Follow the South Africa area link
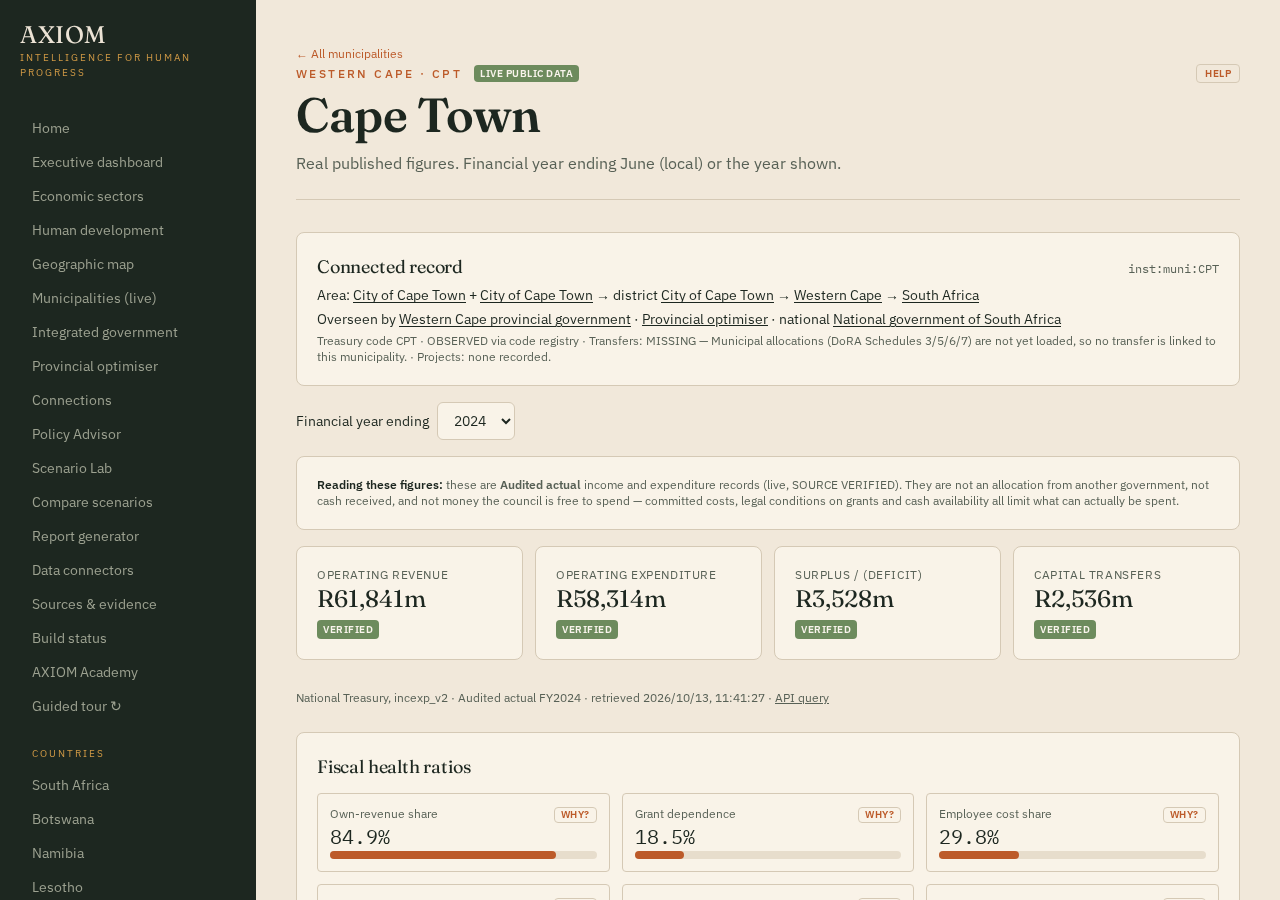This screenshot has width=1280, height=900. click(940, 295)
